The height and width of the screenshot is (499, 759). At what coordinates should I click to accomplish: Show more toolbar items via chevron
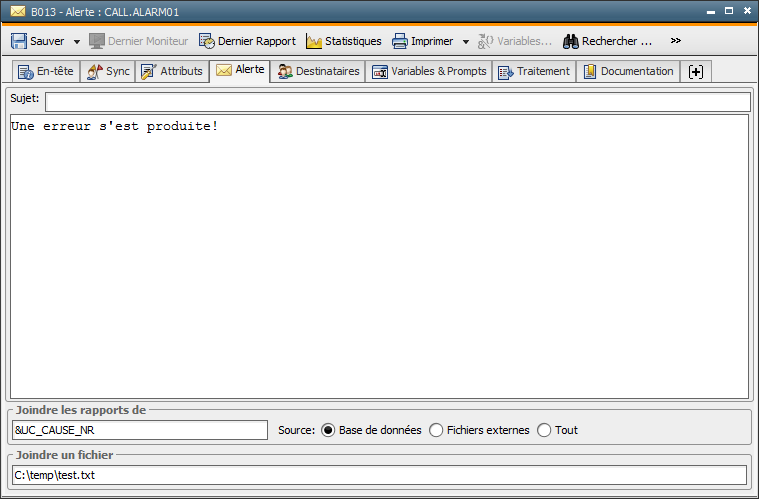(x=676, y=41)
